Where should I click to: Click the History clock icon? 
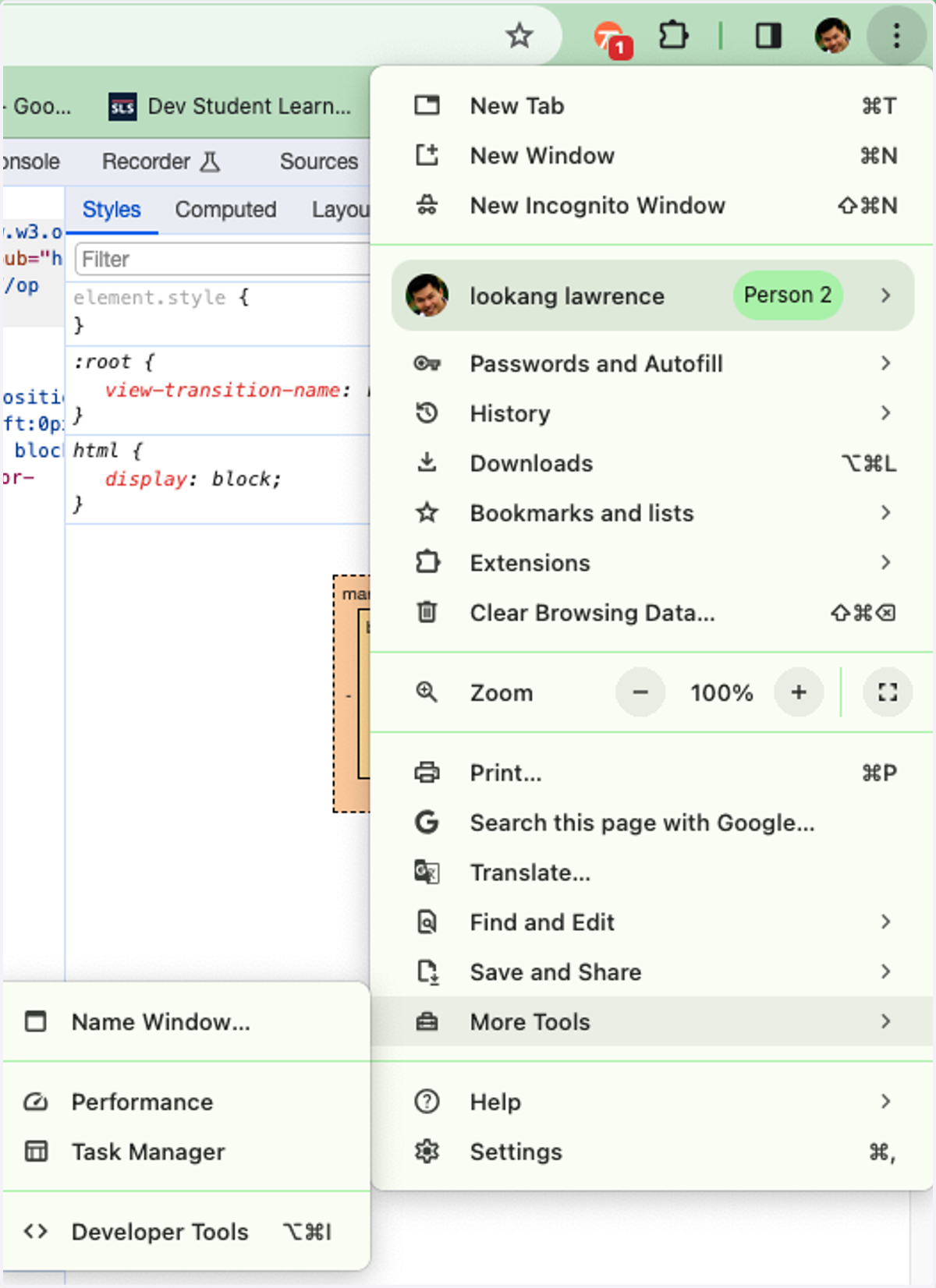click(427, 413)
